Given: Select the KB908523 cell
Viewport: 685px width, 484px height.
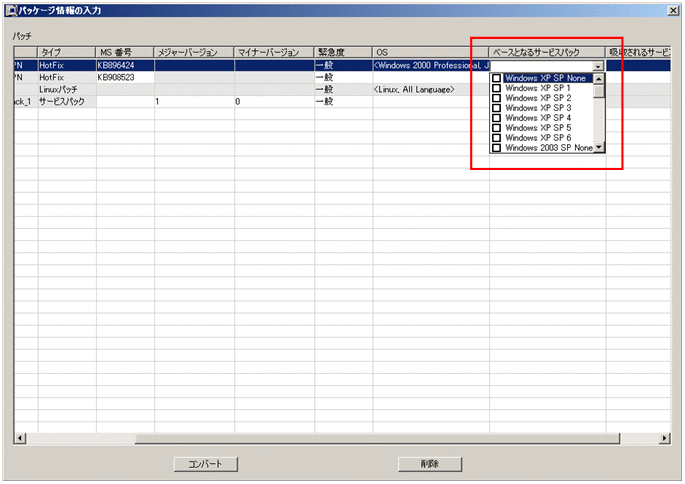Looking at the screenshot, I should [x=125, y=77].
